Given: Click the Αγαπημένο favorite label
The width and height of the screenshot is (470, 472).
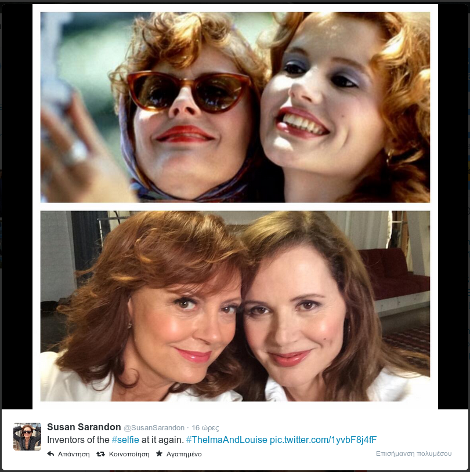Looking at the screenshot, I should click(x=184, y=454).
